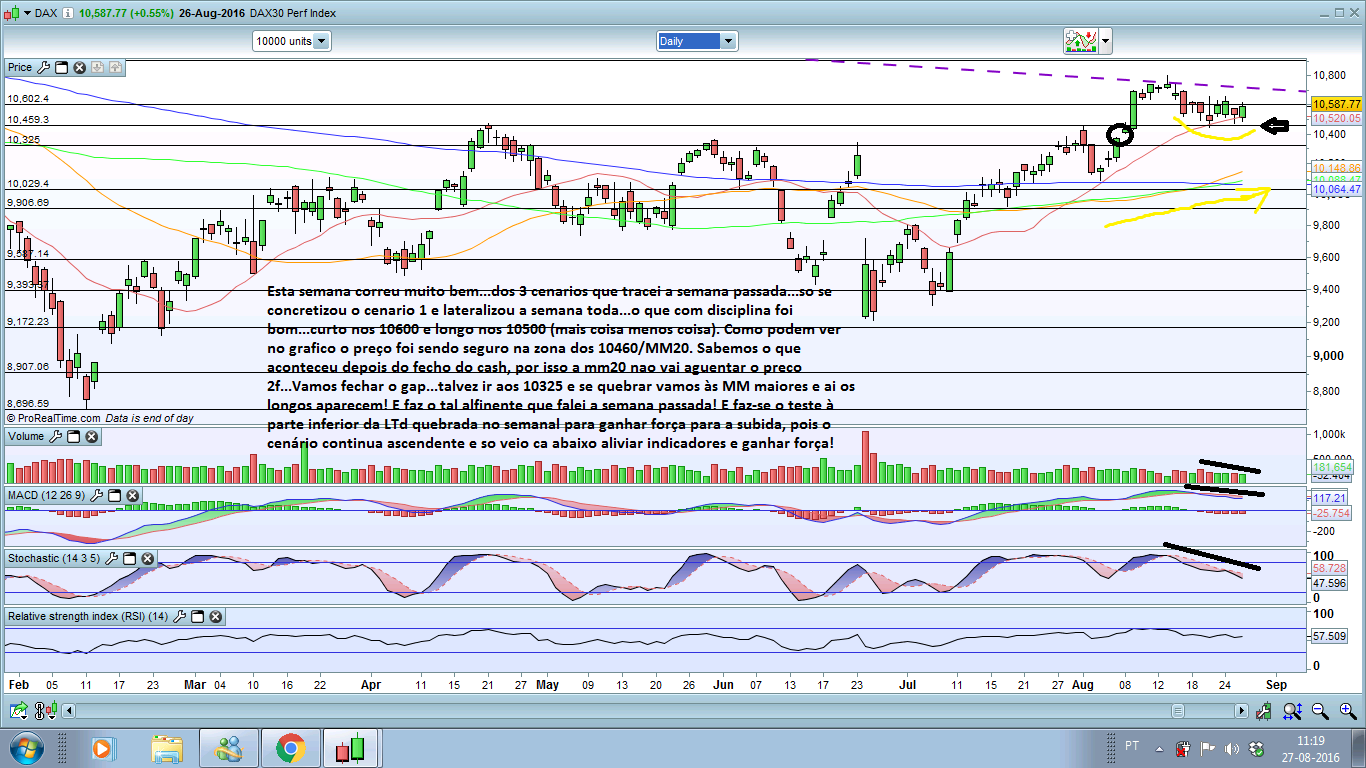Viewport: 1366px width, 768px height.
Task: Remove the Volume indicator panel
Action: coord(91,437)
